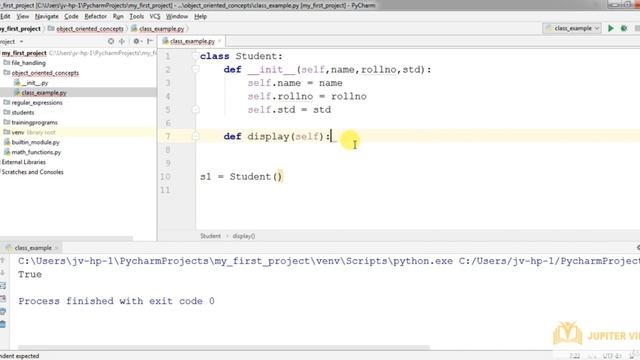Screen dimensions: 640x360
Task: Click the UTF-8 encoding status bar entry
Action: click(x=612, y=356)
